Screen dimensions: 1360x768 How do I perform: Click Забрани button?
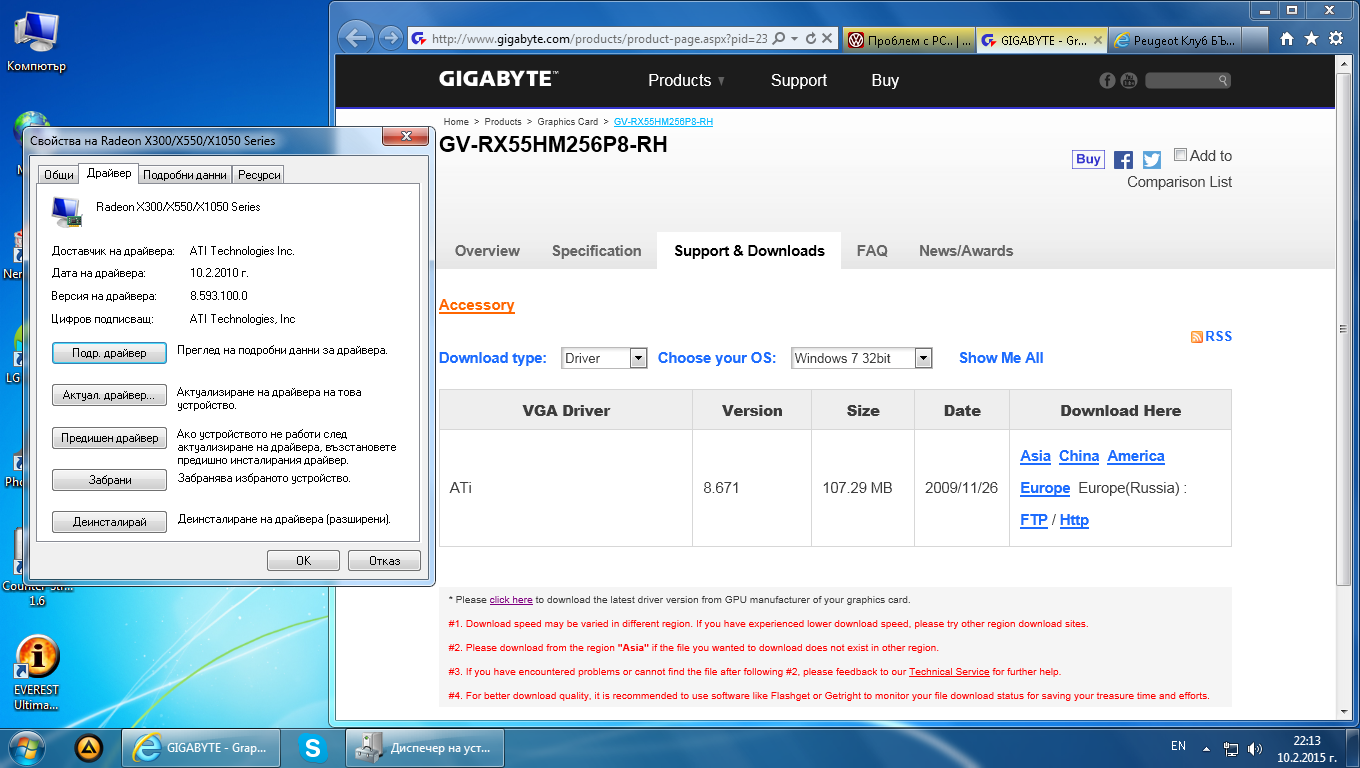(x=109, y=480)
